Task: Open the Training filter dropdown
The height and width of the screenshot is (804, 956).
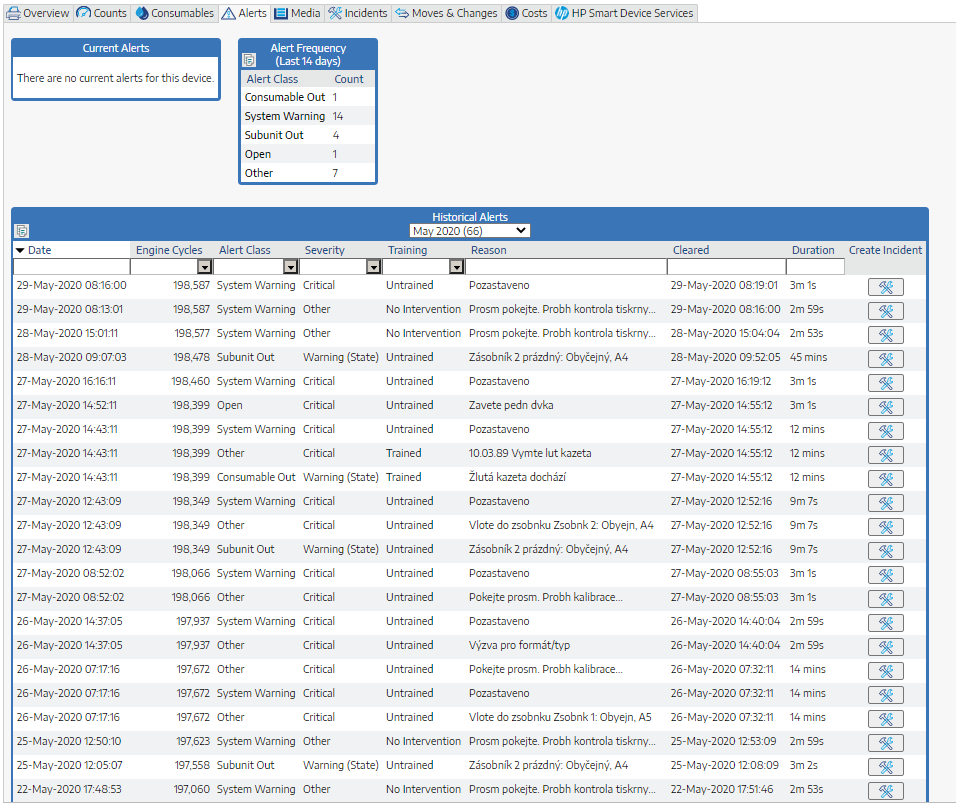Action: click(x=456, y=267)
